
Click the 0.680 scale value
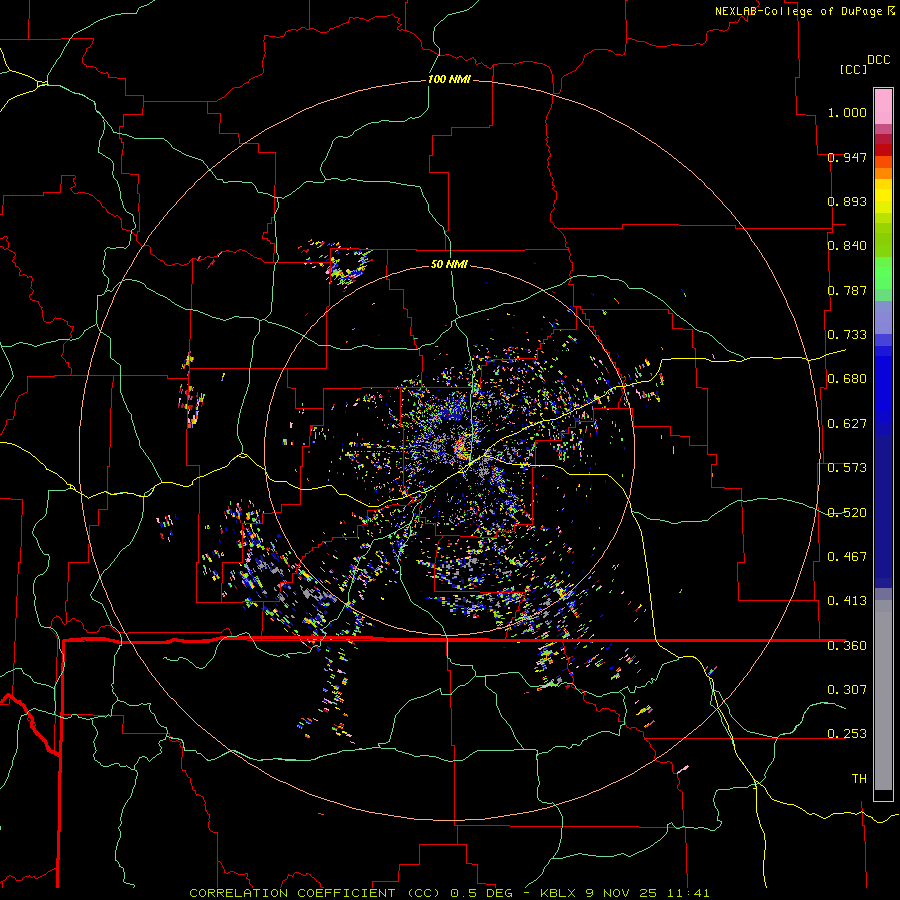[x=847, y=379]
